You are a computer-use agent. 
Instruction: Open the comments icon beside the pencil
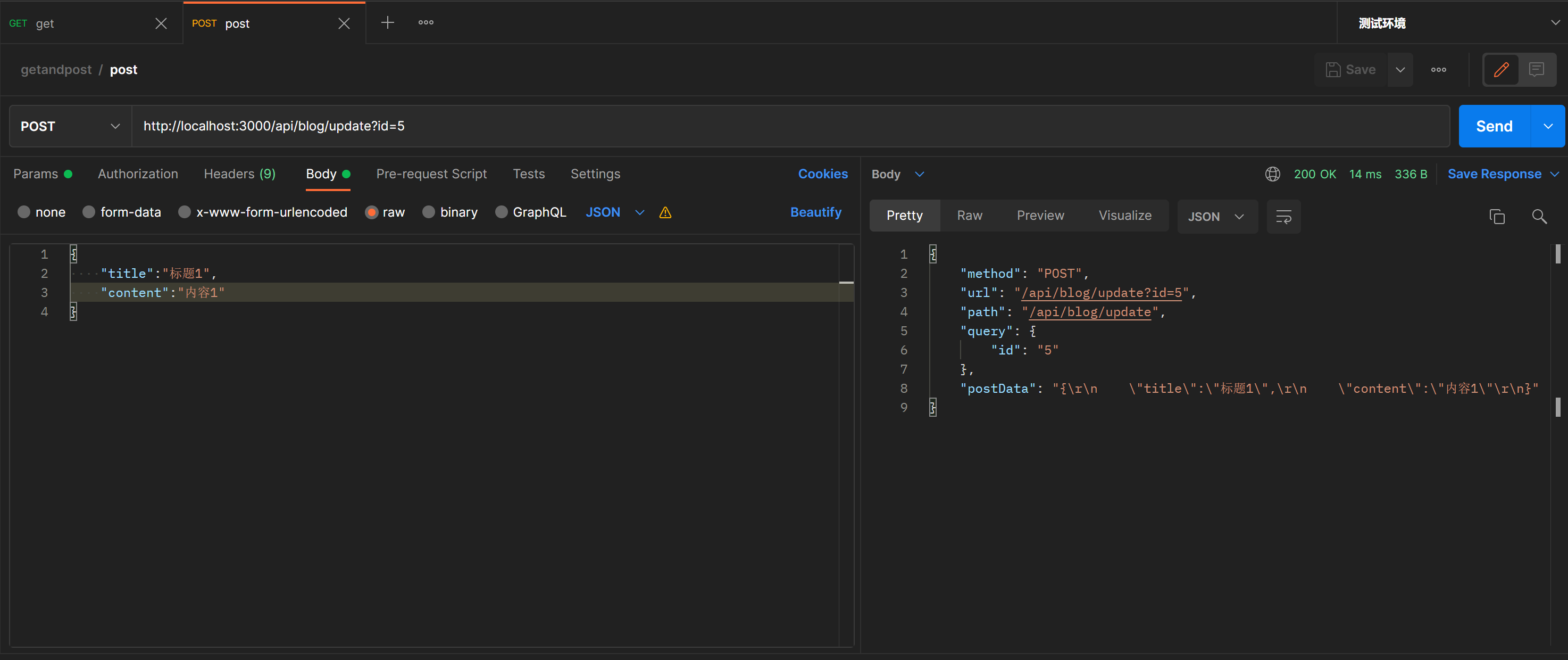coord(1536,69)
